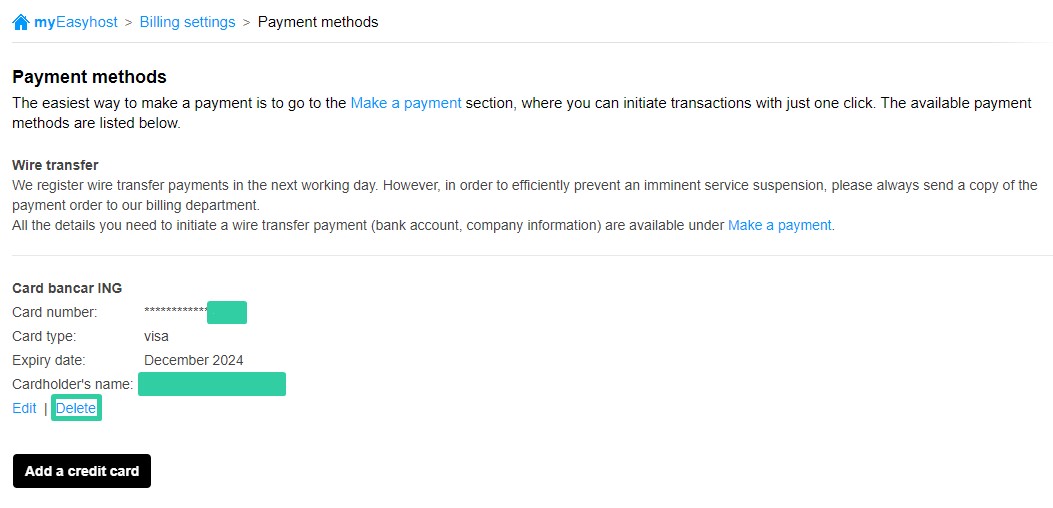Open the myEasyhost breadcrumb link
The width and height of the screenshot is (1053, 508).
[76, 22]
